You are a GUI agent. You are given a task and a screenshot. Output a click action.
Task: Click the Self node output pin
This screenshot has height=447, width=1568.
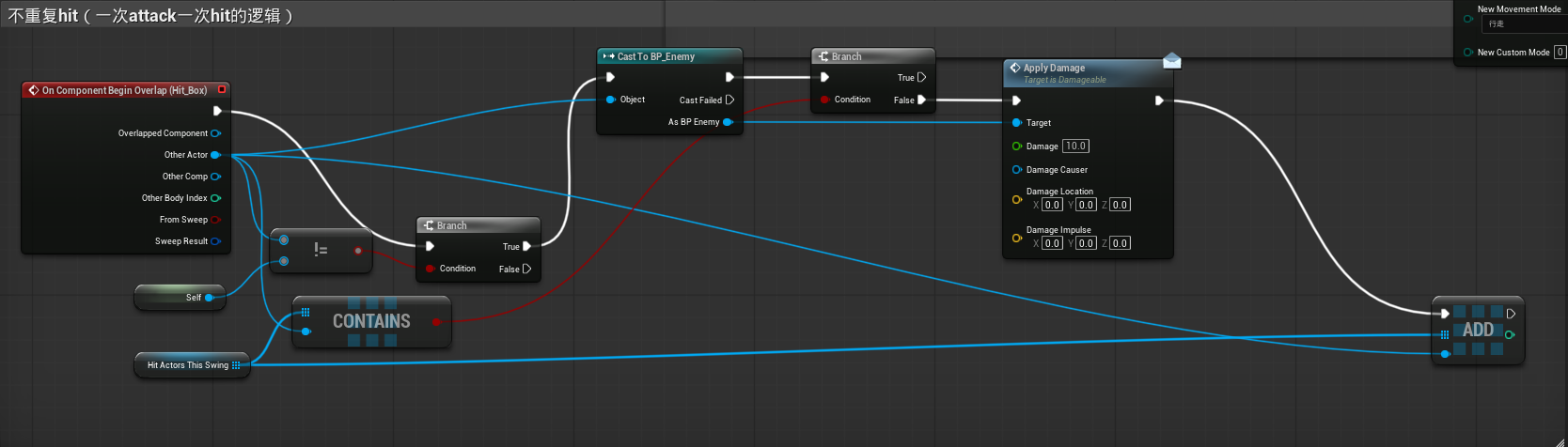click(x=209, y=298)
